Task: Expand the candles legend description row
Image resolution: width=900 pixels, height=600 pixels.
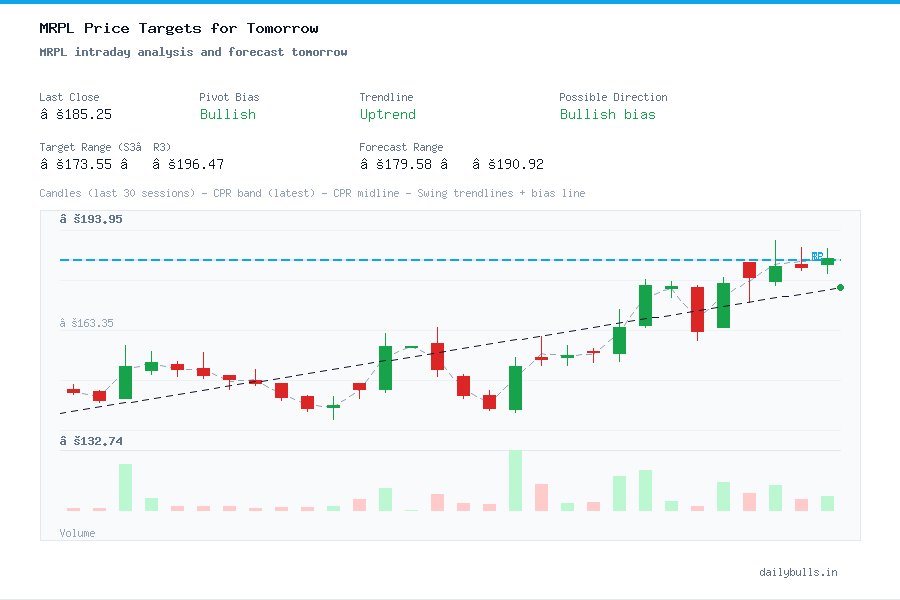Action: pos(310,193)
